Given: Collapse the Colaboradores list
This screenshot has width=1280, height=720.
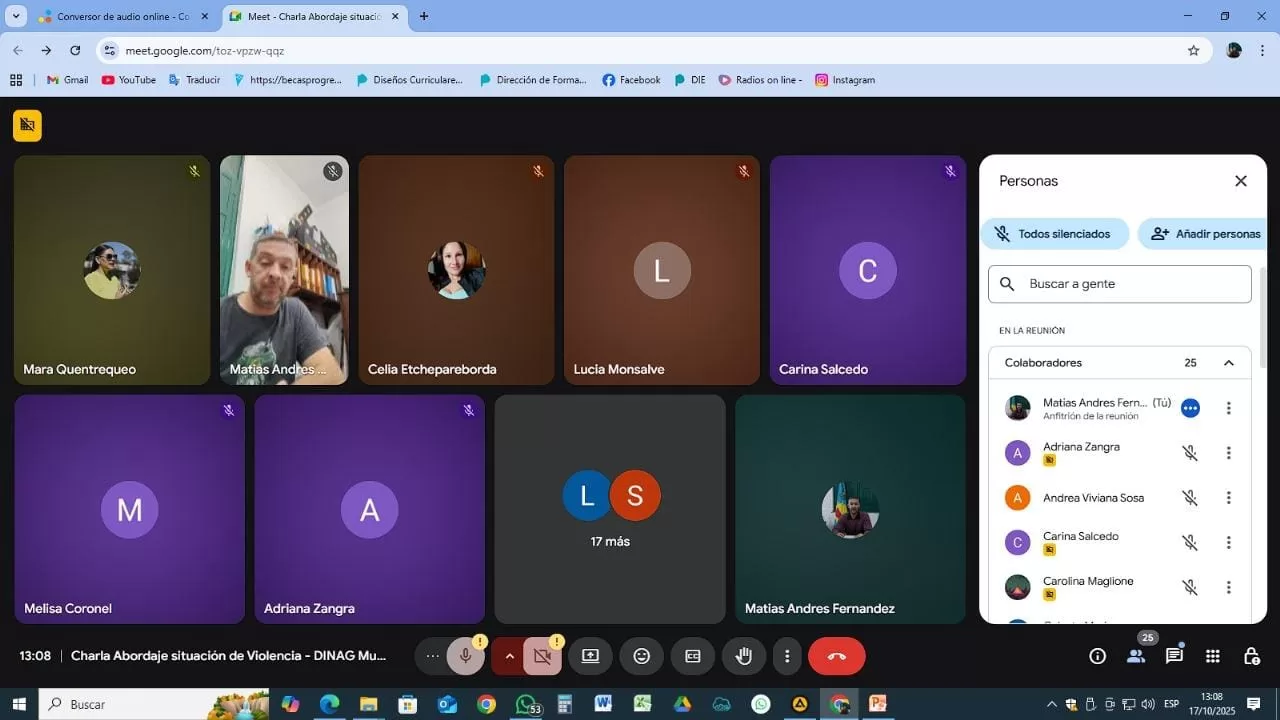Looking at the screenshot, I should pyautogui.click(x=1229, y=363).
